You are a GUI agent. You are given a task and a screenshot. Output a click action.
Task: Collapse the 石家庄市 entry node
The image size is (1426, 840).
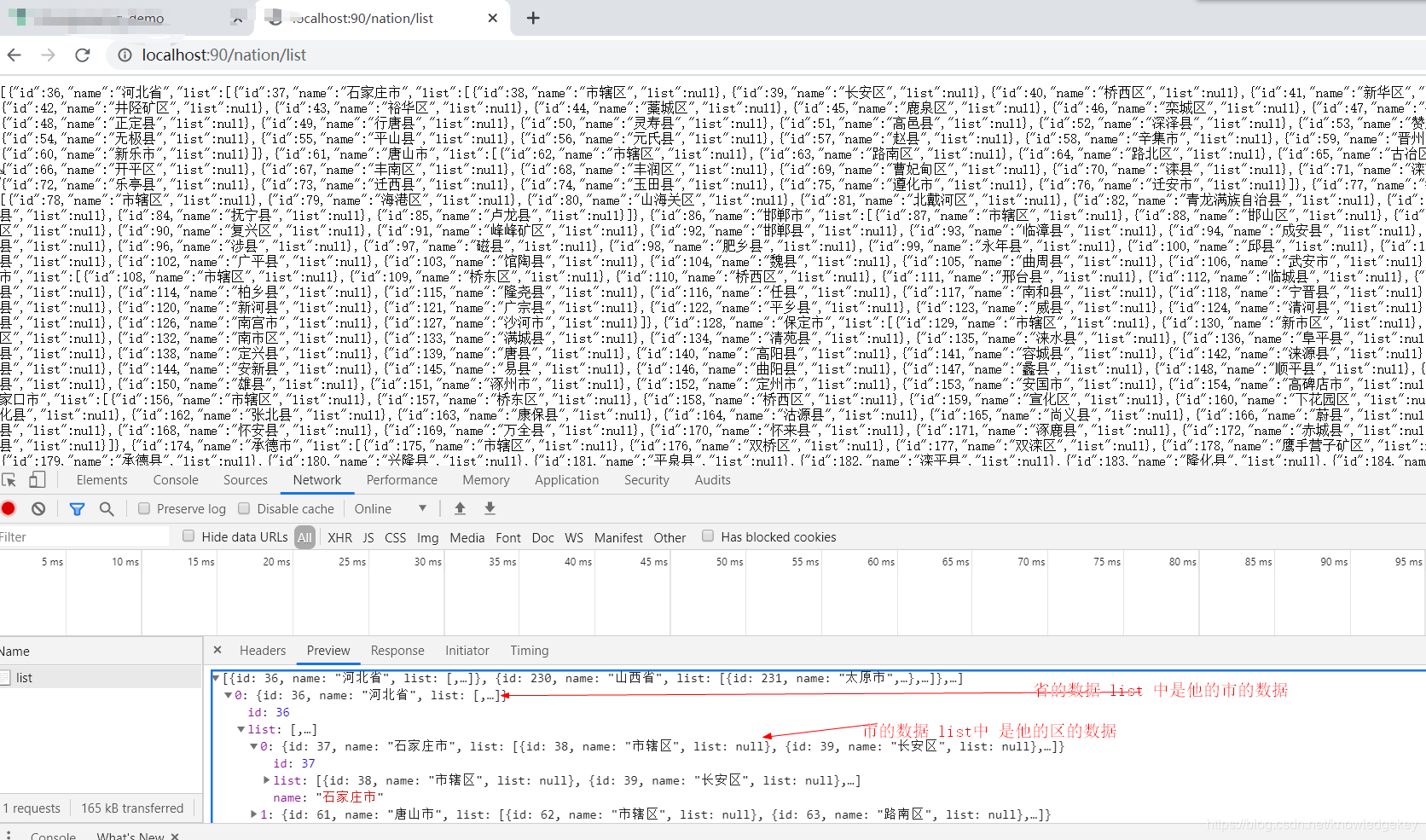pyautogui.click(x=253, y=746)
